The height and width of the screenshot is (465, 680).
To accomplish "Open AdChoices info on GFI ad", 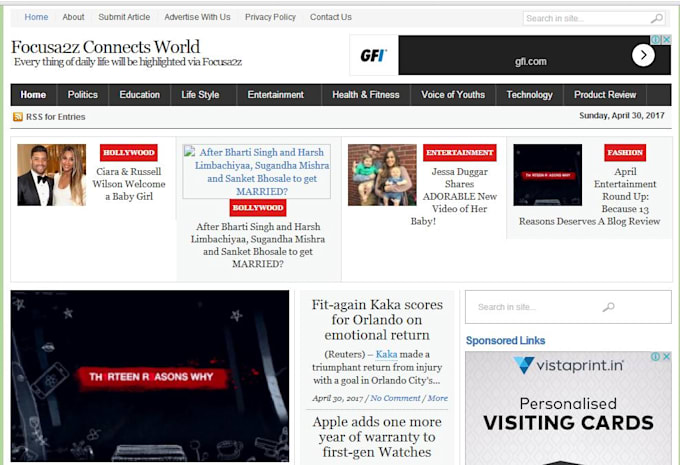I will tap(656, 39).
